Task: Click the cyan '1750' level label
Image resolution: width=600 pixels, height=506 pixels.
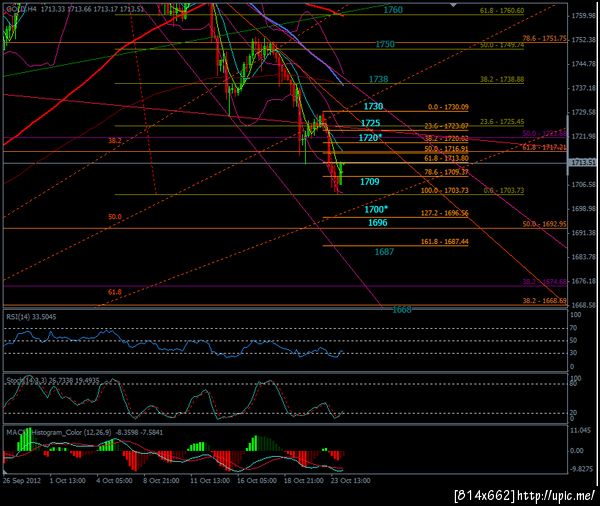Action: (385, 44)
